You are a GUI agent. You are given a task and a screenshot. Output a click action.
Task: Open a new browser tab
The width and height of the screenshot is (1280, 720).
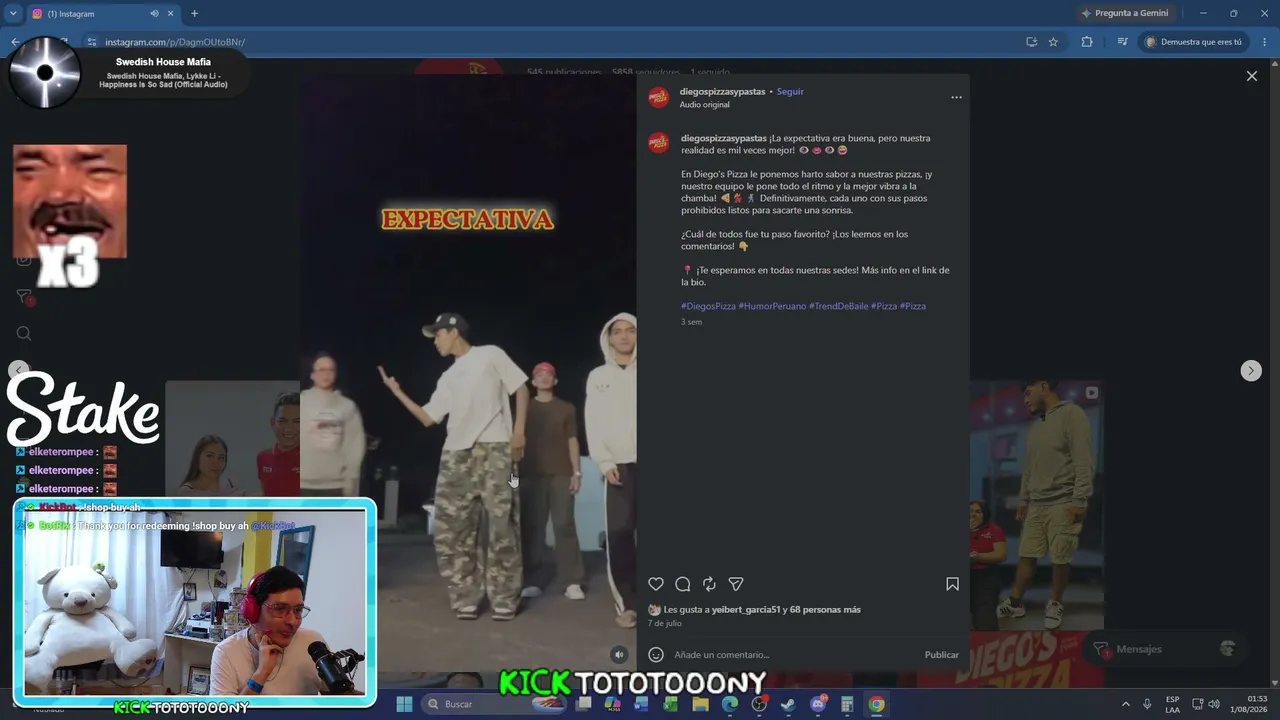click(194, 14)
